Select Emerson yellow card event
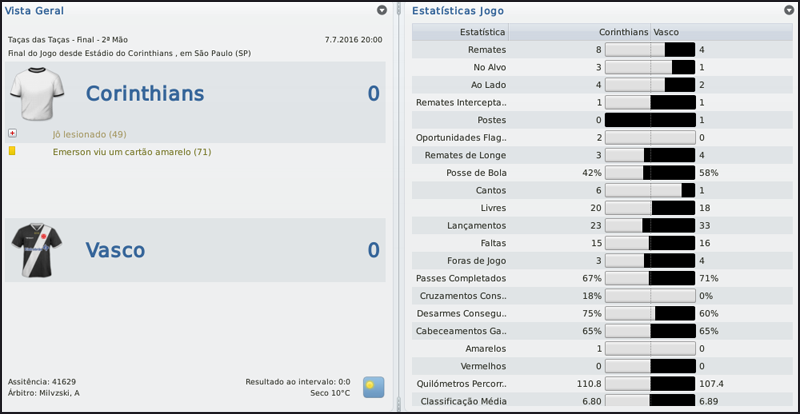 point(131,152)
